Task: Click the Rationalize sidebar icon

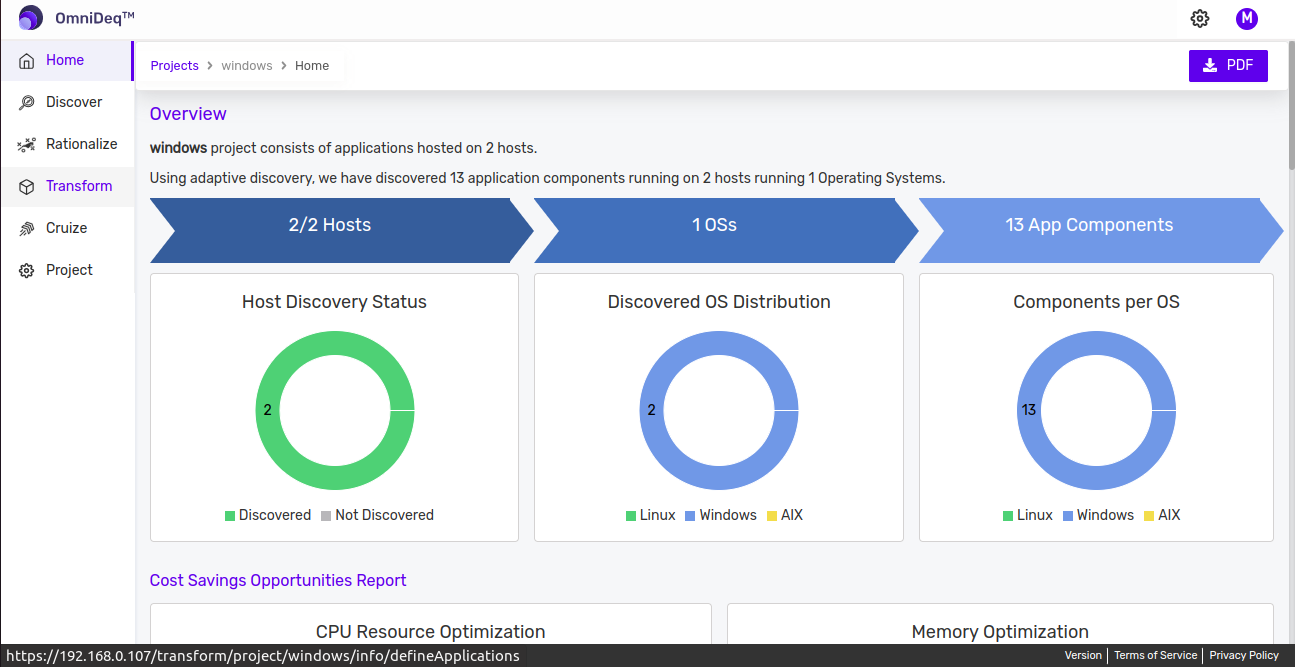Action: coord(27,145)
